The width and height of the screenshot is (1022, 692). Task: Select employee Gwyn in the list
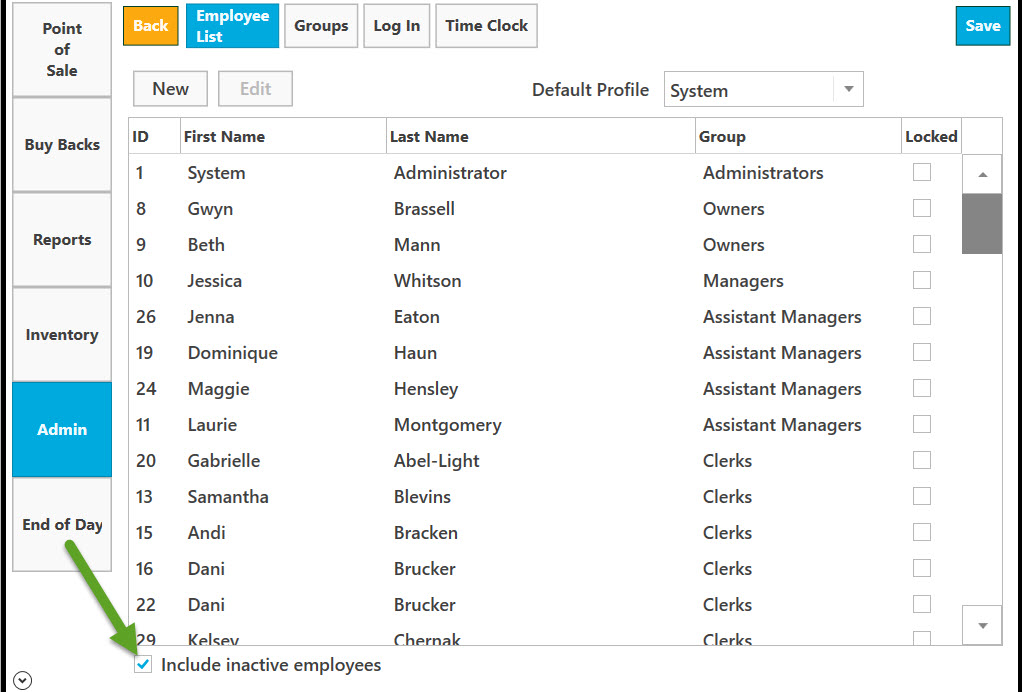210,209
